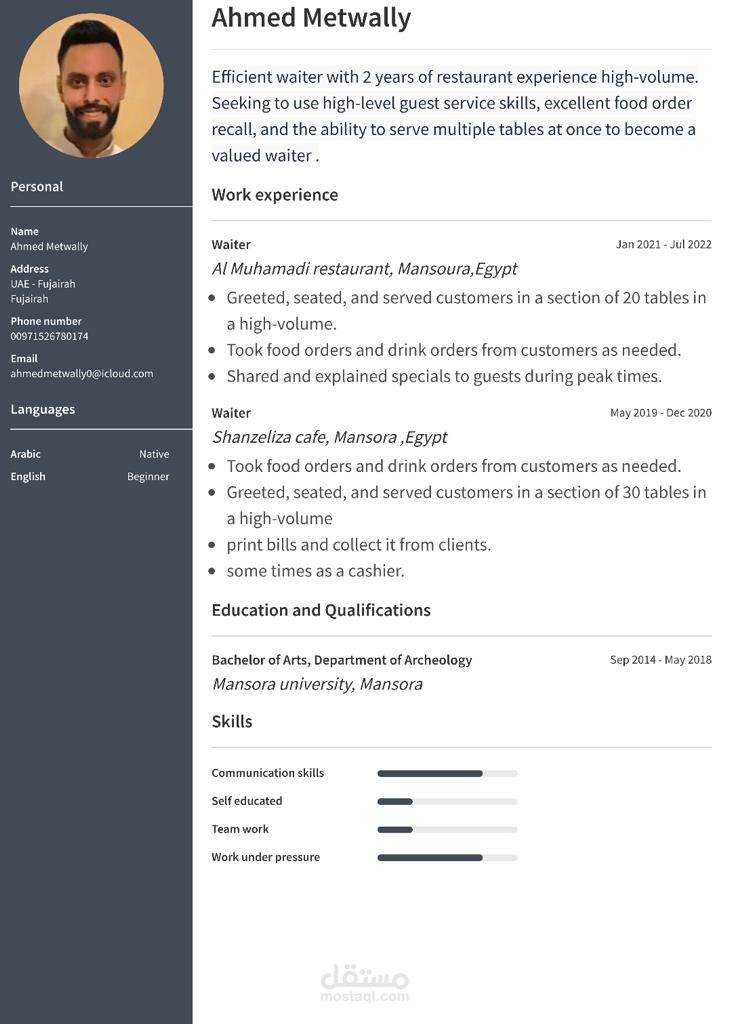
Task: Click the Work experience heading
Action: click(275, 195)
